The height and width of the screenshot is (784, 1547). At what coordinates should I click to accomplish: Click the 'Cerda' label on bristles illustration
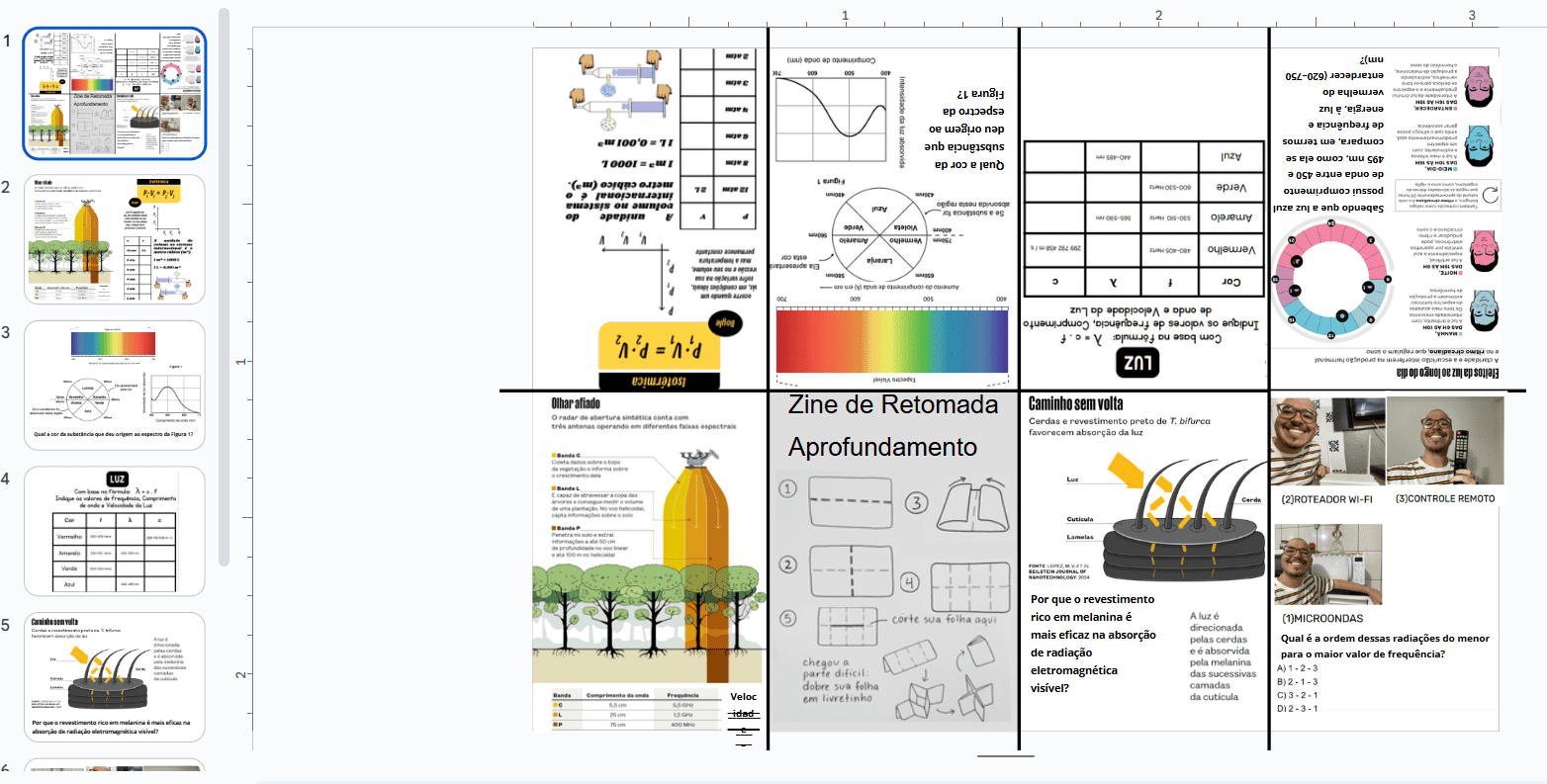1251,500
